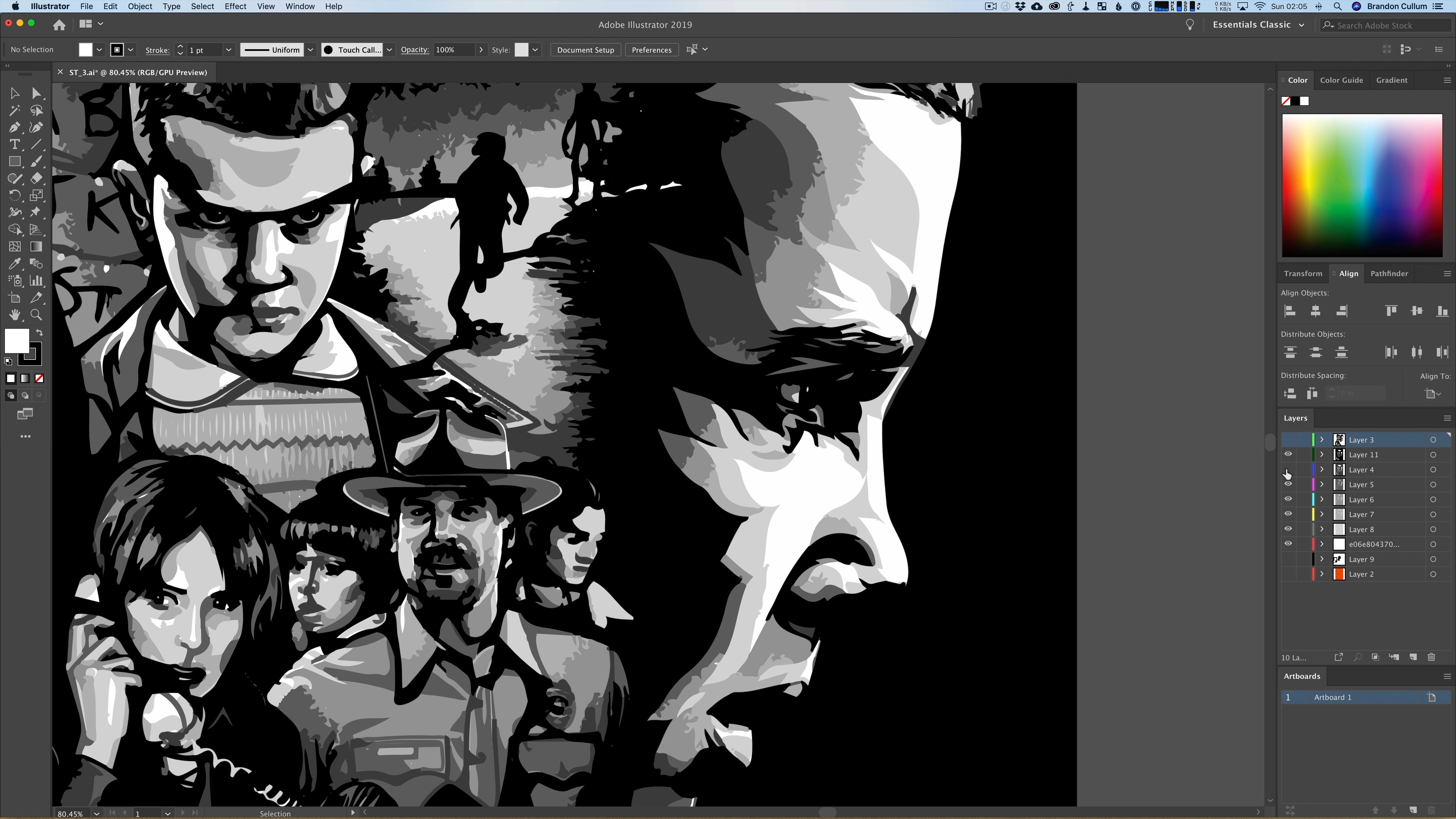Select the Eraser tool
Viewport: 1456px width, 819px height.
pos(36,179)
